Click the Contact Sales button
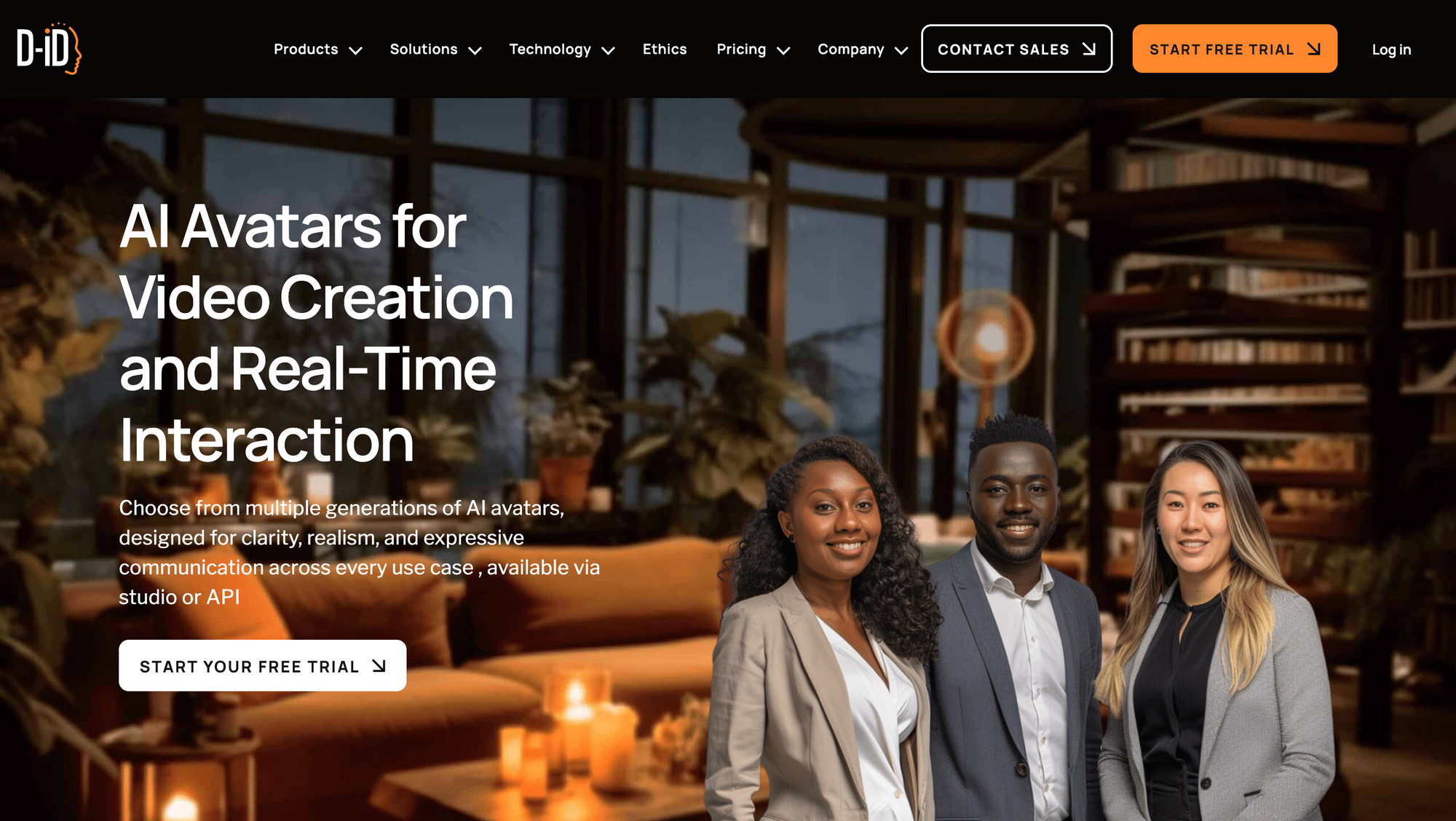1456x821 pixels. click(1017, 49)
